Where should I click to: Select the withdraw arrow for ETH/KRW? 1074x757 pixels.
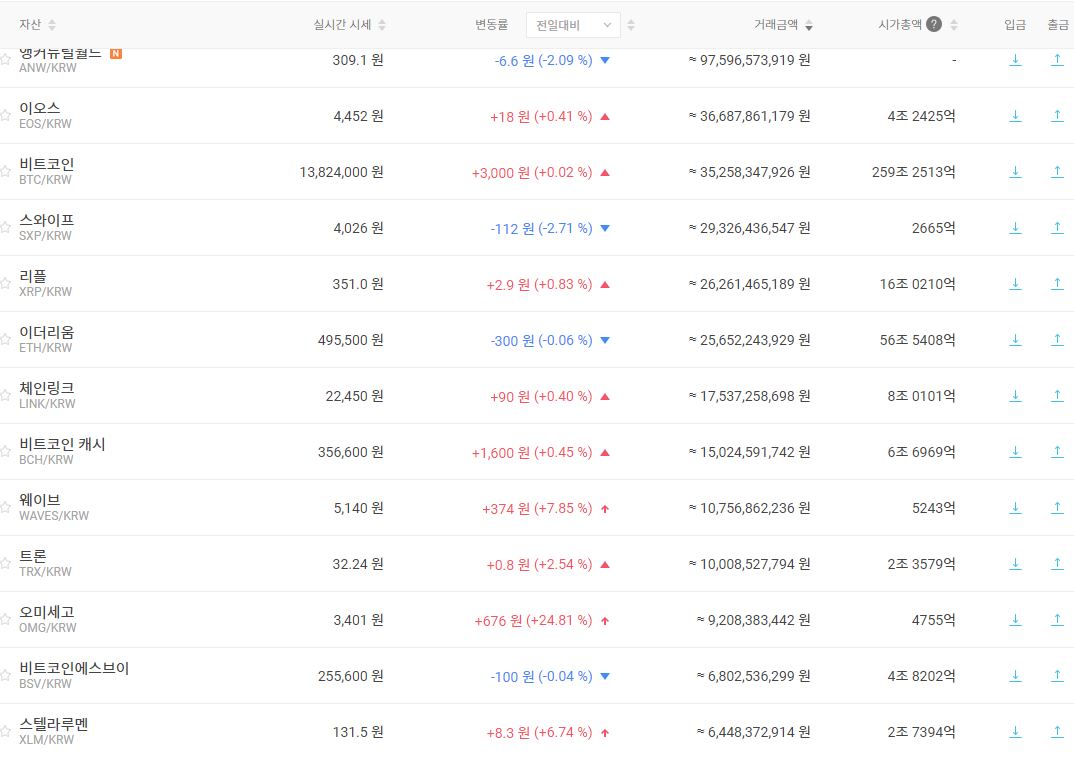1057,340
